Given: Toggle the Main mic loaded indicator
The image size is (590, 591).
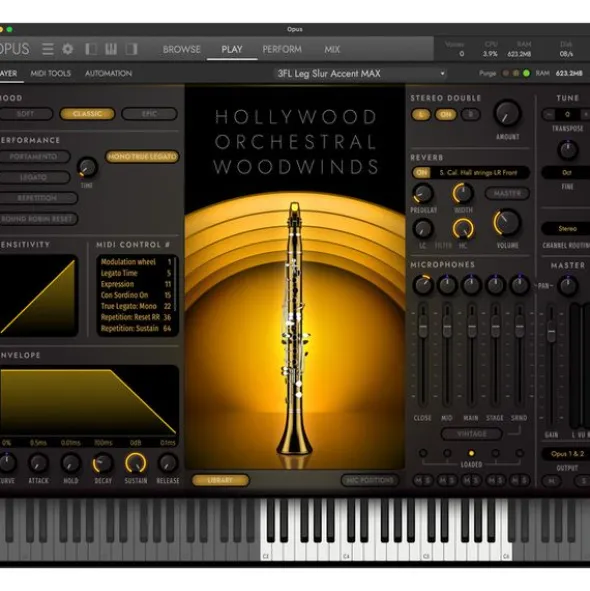Looking at the screenshot, I should tap(471, 453).
